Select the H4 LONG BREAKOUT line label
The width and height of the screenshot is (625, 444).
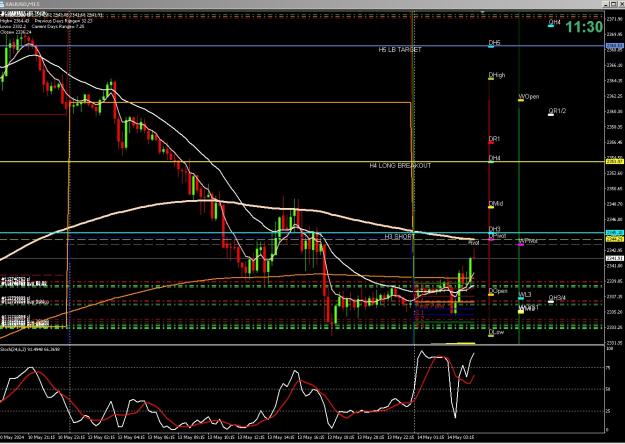pyautogui.click(x=400, y=165)
